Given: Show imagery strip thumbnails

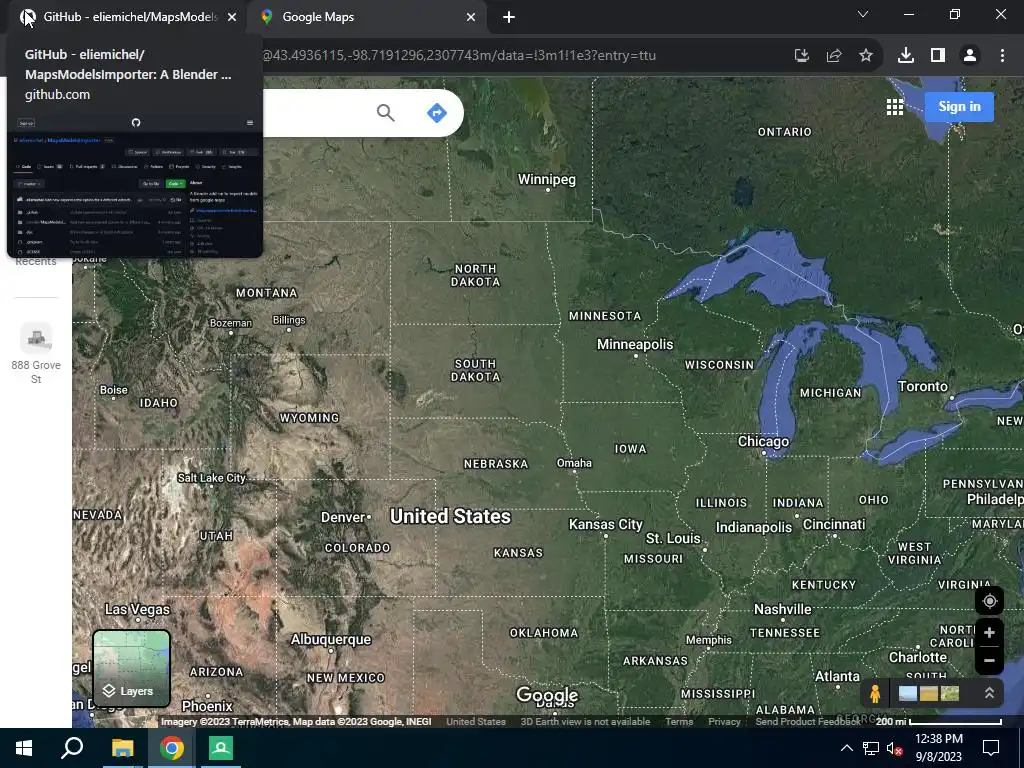Looking at the screenshot, I should [929, 694].
